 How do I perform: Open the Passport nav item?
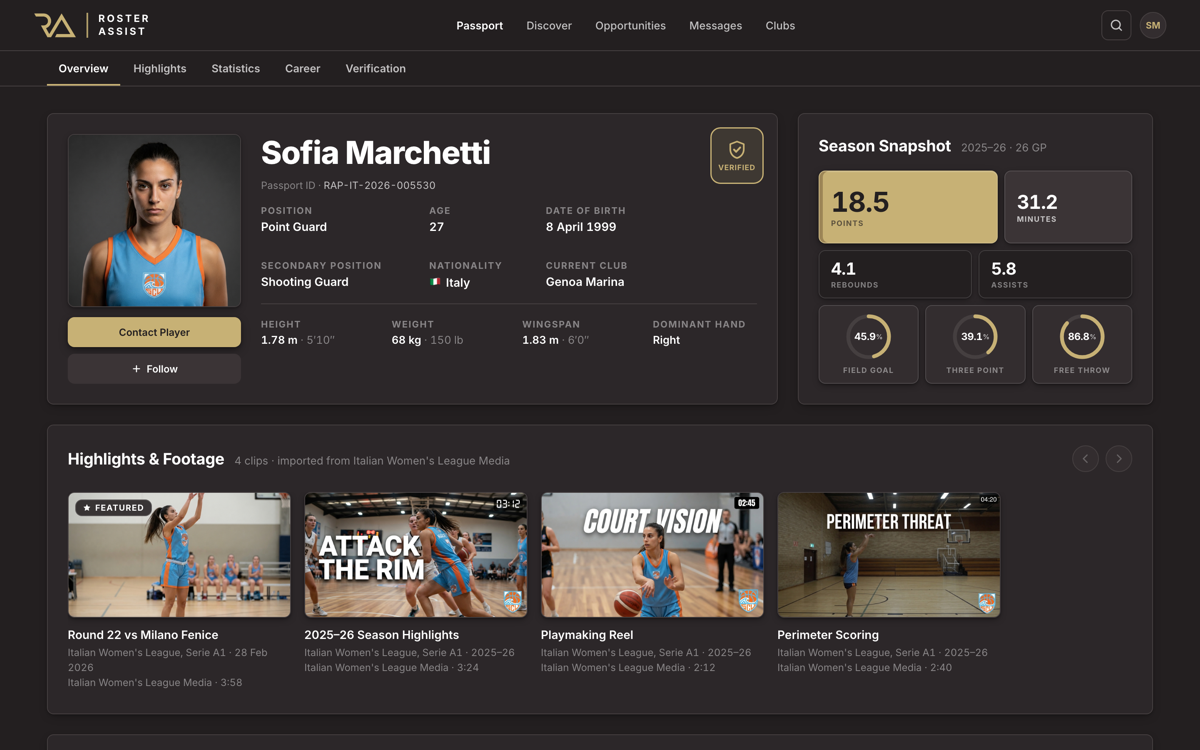(480, 25)
